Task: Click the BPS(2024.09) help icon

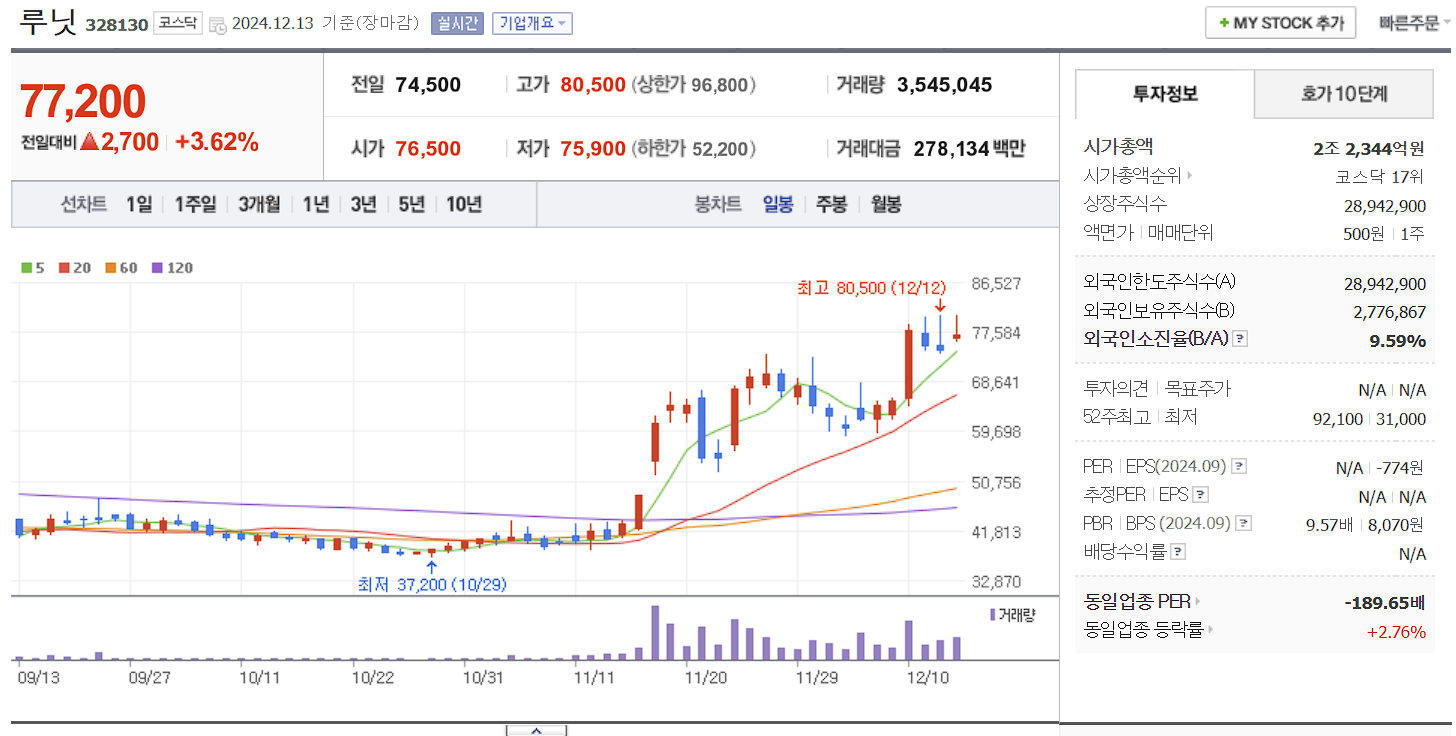Action: tap(1242, 524)
